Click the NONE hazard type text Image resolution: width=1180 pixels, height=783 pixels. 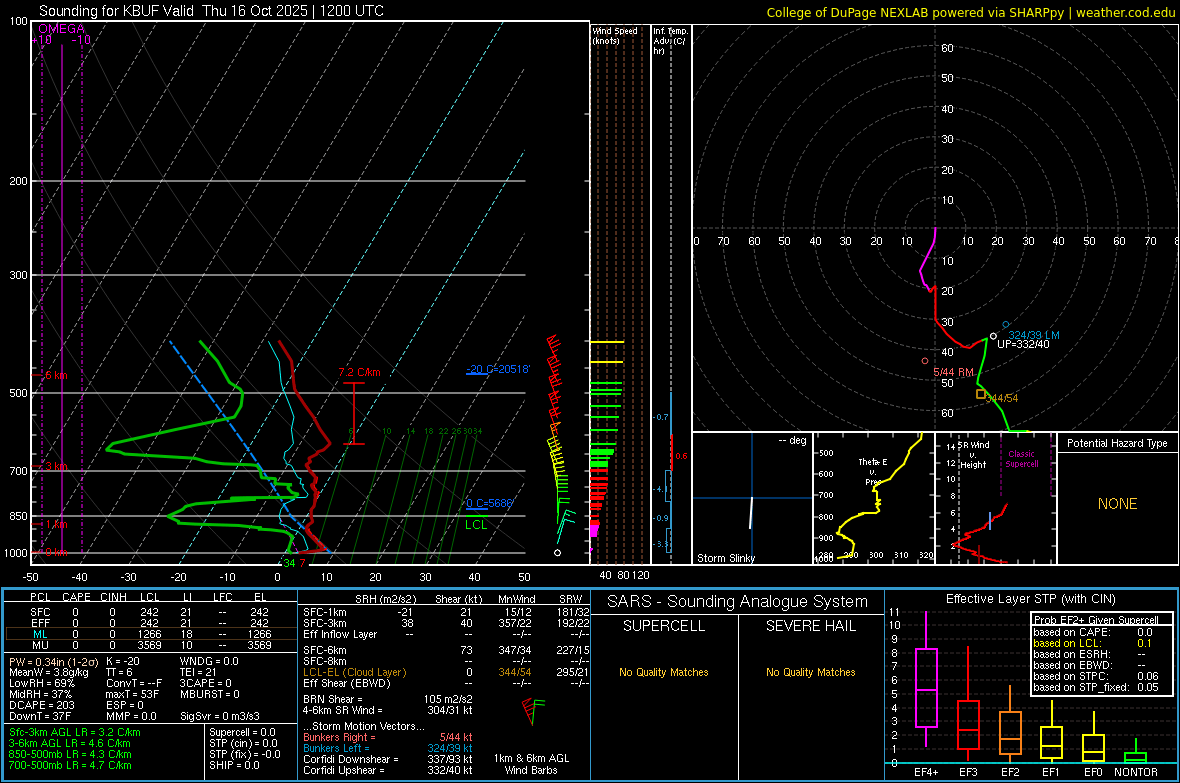(x=1117, y=504)
